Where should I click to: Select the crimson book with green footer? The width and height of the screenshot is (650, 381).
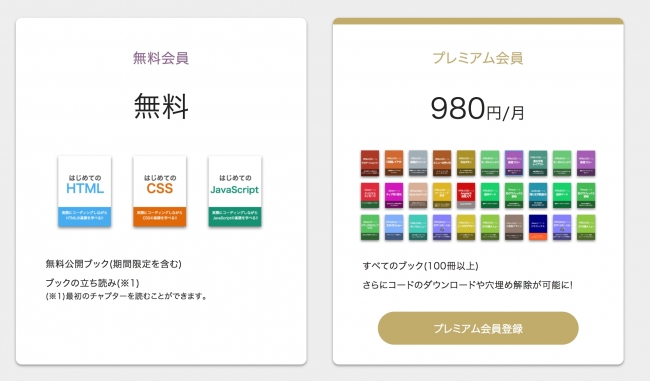point(370,195)
